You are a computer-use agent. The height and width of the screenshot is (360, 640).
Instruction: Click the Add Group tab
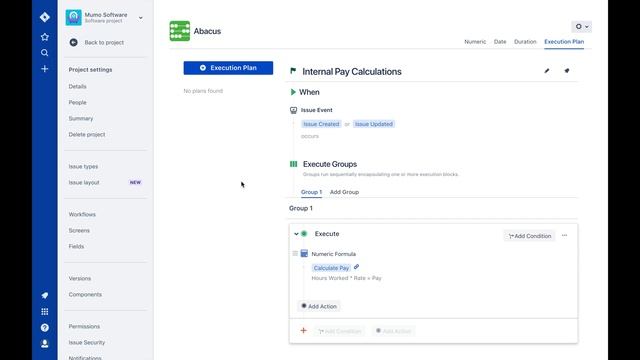point(344,192)
